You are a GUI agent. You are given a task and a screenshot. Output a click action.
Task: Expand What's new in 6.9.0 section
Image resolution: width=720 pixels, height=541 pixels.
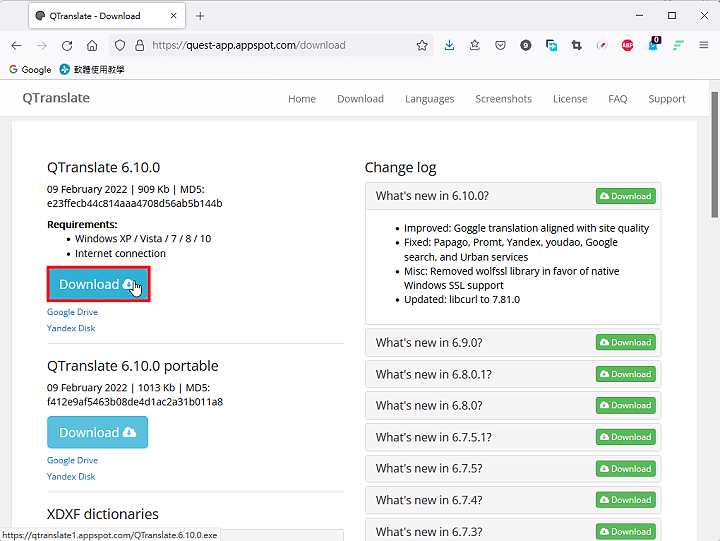tap(429, 343)
